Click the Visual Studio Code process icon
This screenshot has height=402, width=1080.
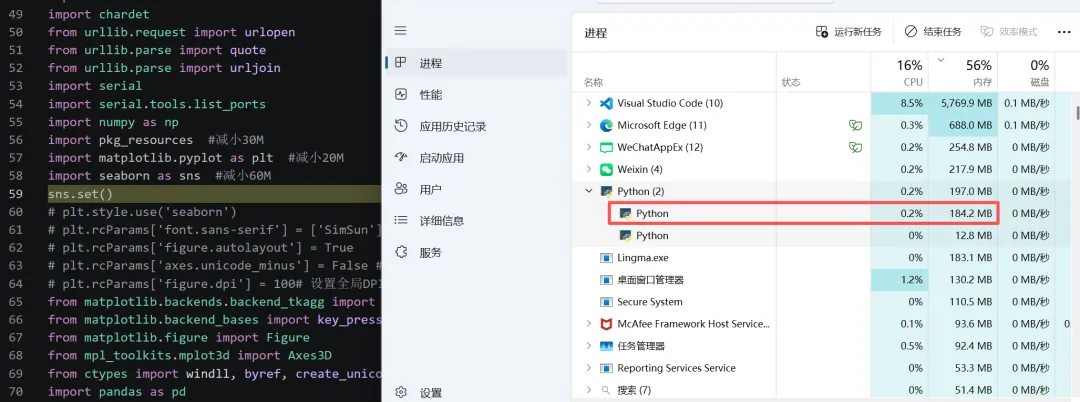pos(605,103)
